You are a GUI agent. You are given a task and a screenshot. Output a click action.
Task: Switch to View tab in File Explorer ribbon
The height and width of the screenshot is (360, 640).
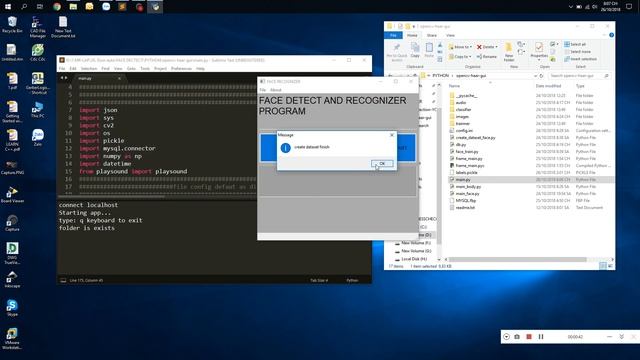tap(450, 36)
